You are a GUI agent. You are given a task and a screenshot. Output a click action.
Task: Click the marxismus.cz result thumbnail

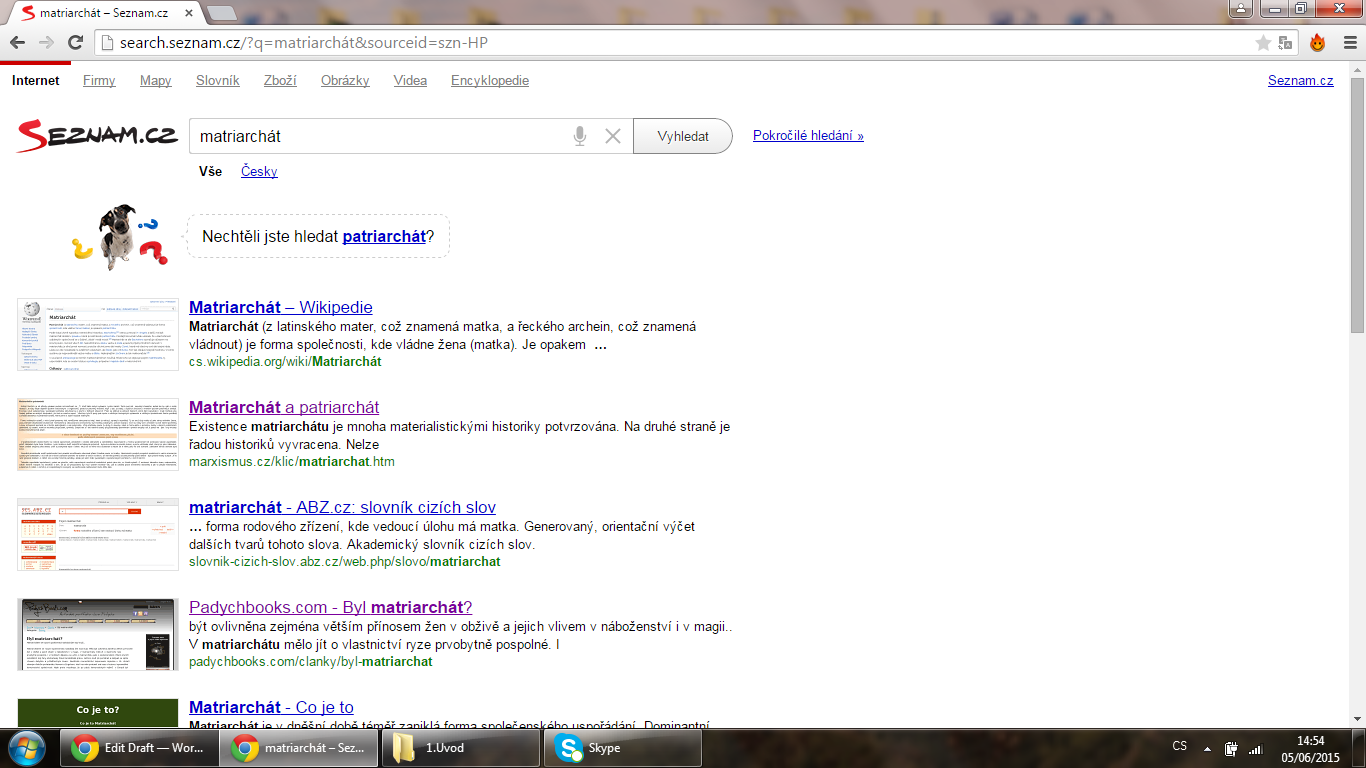point(98,435)
